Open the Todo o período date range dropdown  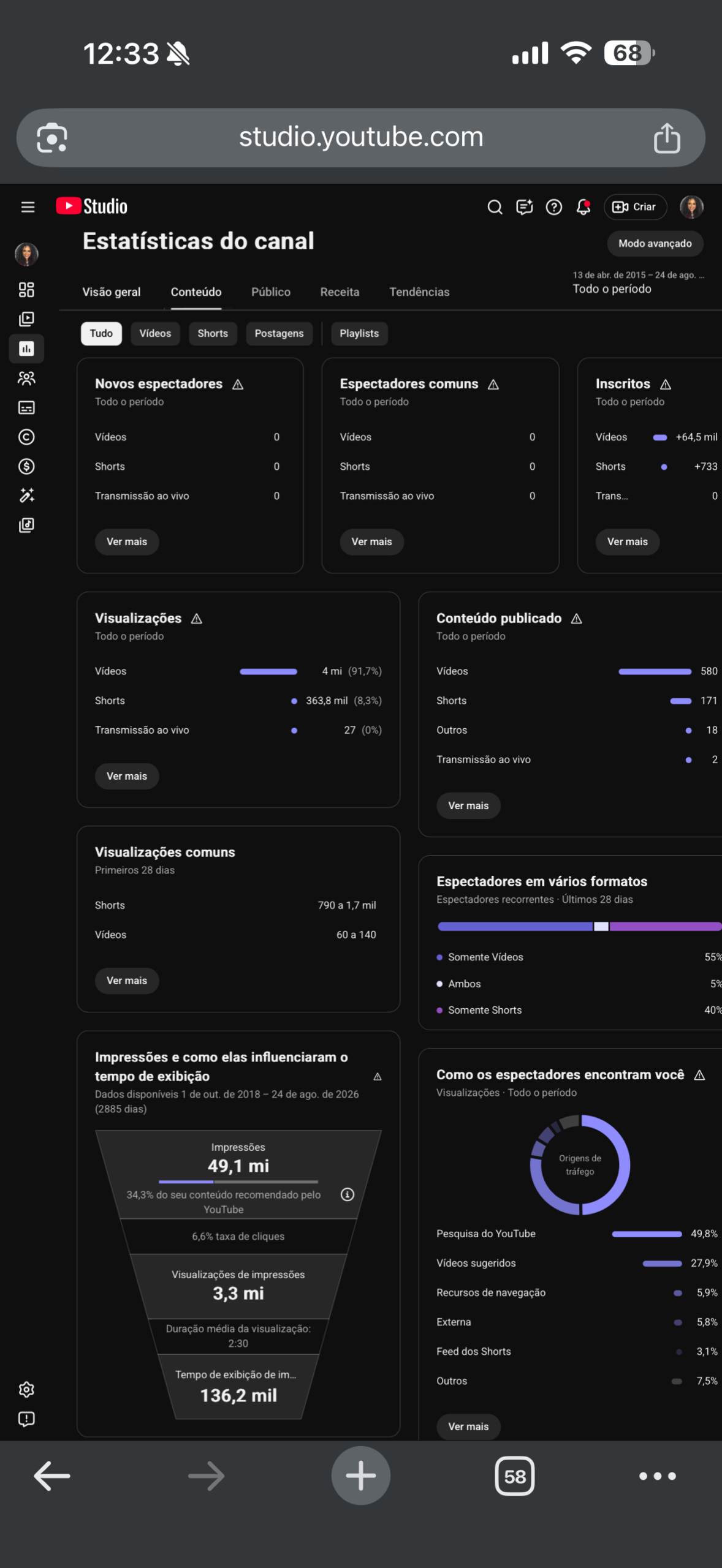pyautogui.click(x=637, y=283)
